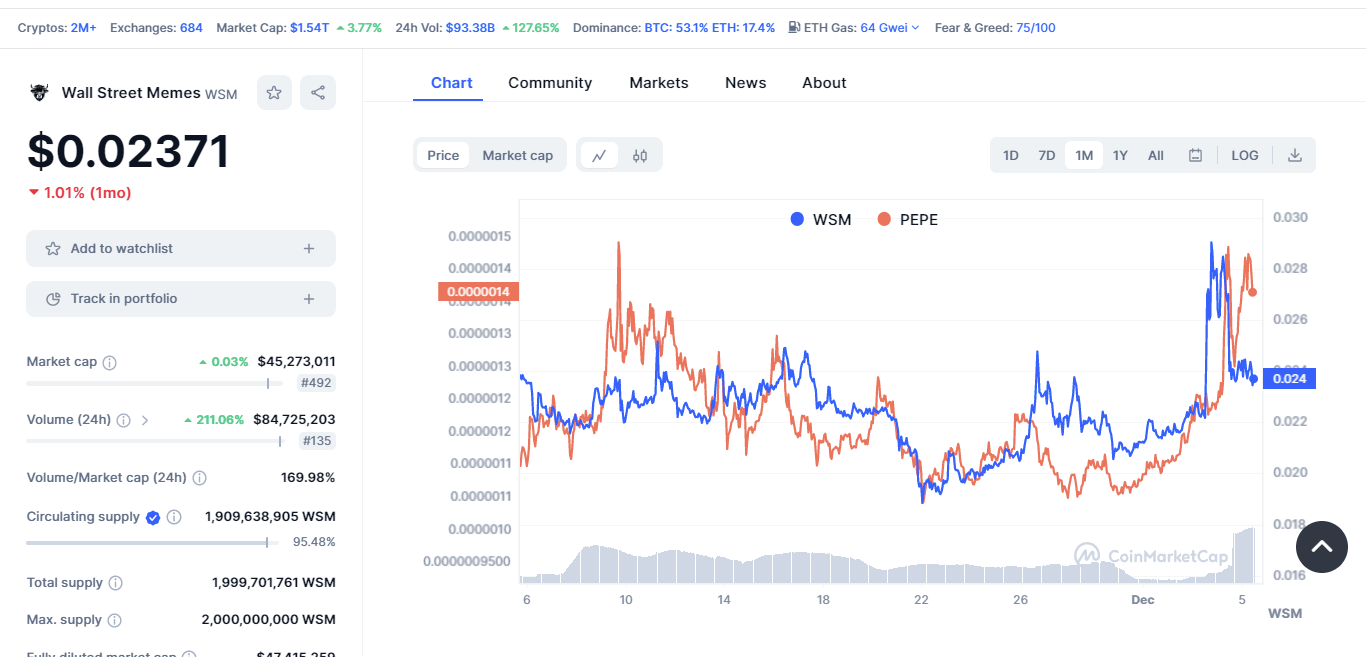Screen dimensions: 1366x657
Task: Open Market Cap $1.54T link
Action: click(x=309, y=27)
